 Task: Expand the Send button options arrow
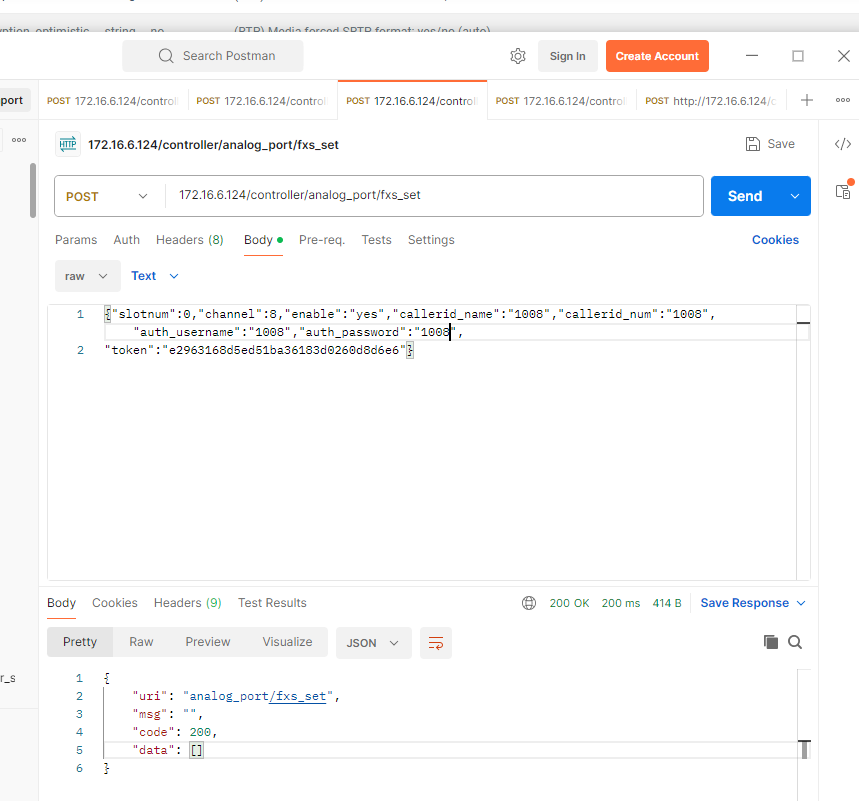point(795,196)
